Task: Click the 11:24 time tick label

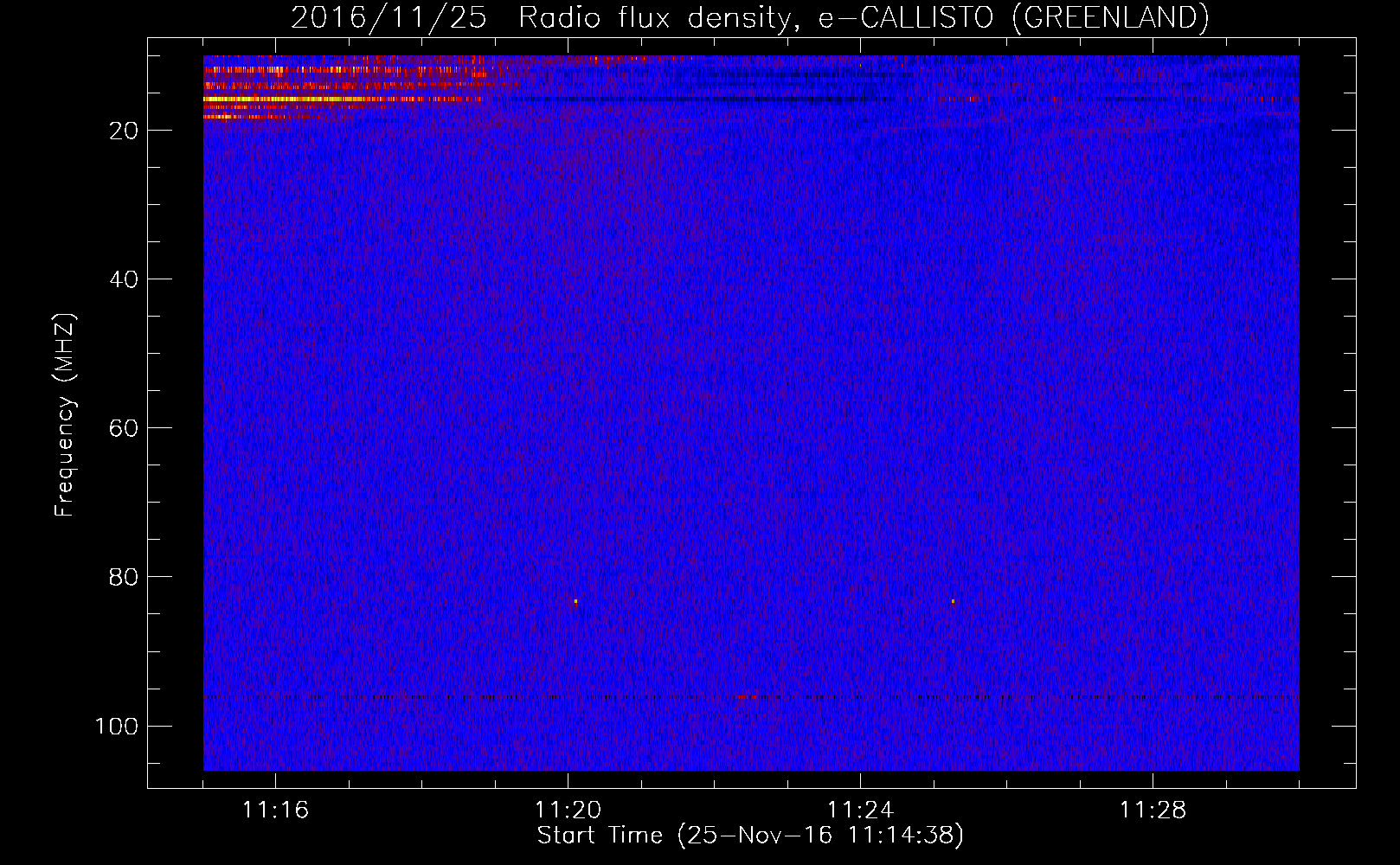Action: (x=860, y=811)
